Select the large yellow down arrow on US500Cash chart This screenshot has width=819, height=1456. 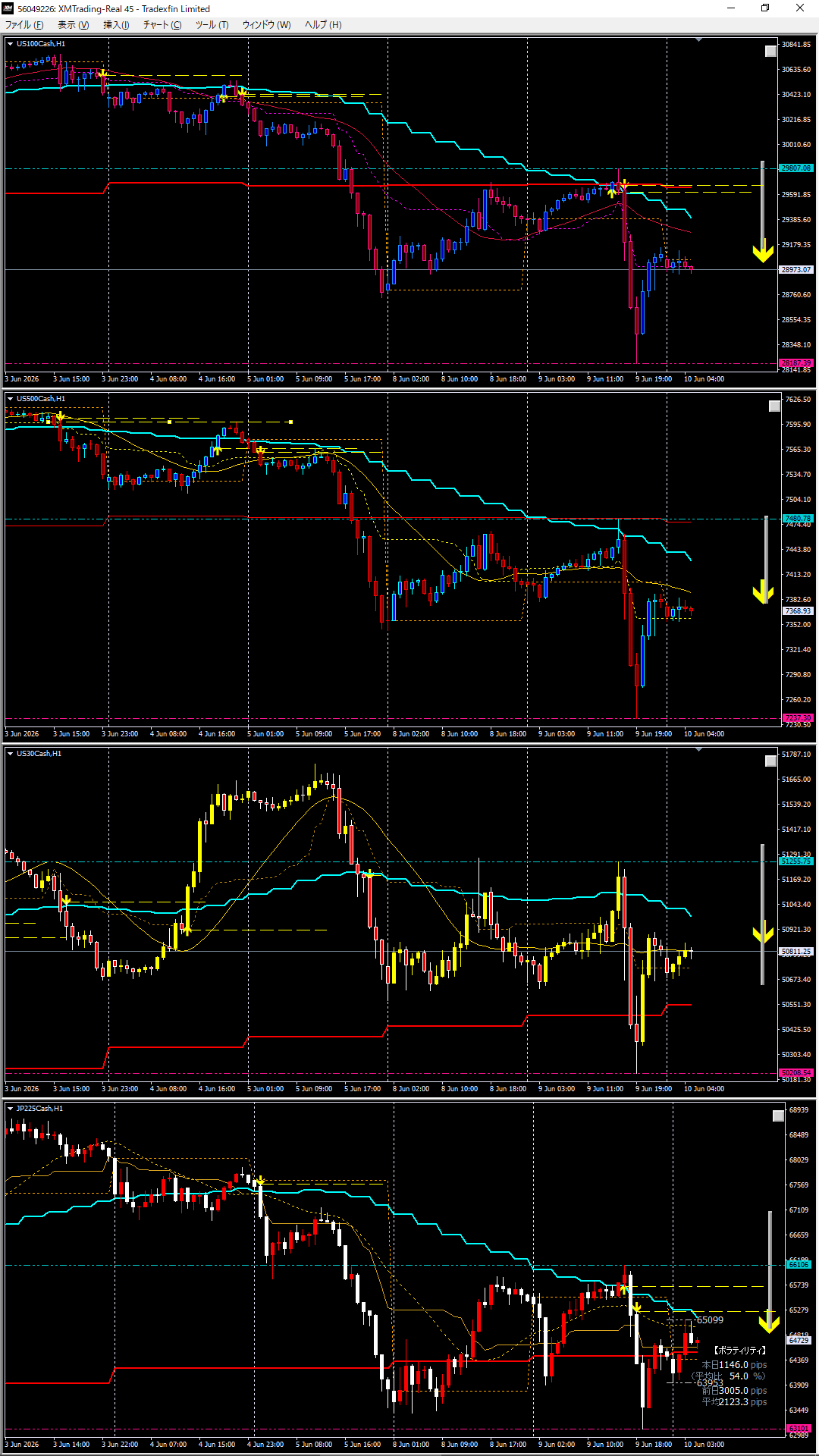763,592
